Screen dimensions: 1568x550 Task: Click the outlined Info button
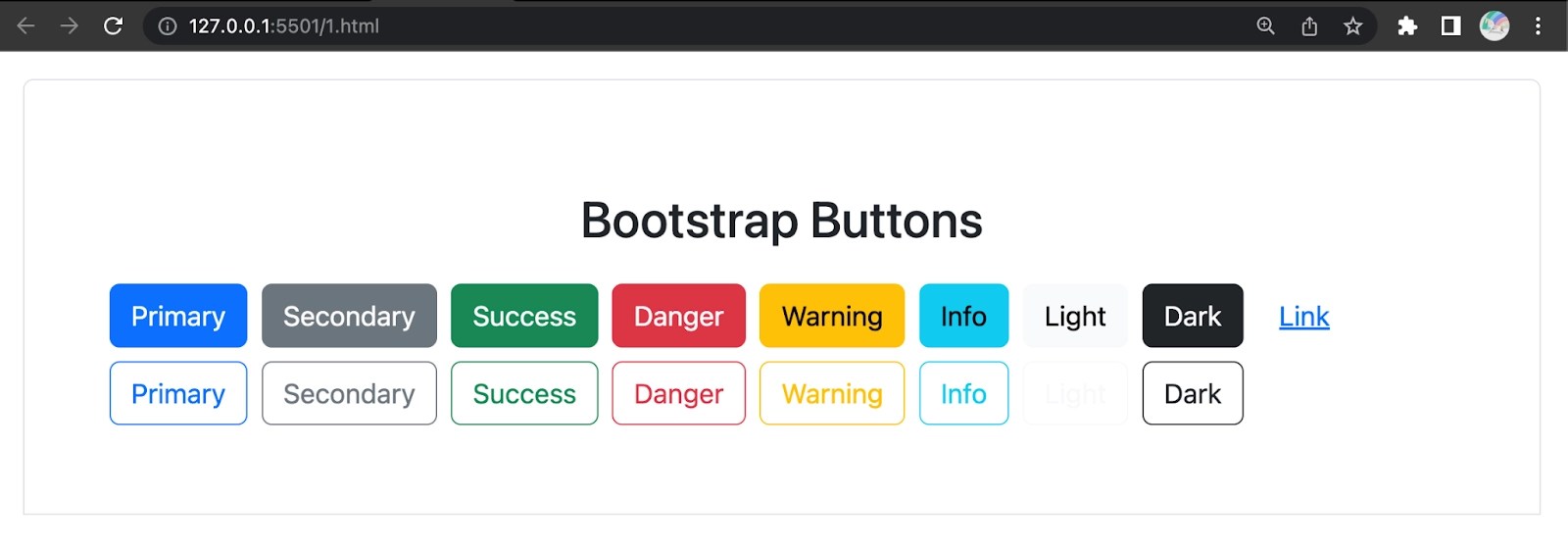pos(963,393)
